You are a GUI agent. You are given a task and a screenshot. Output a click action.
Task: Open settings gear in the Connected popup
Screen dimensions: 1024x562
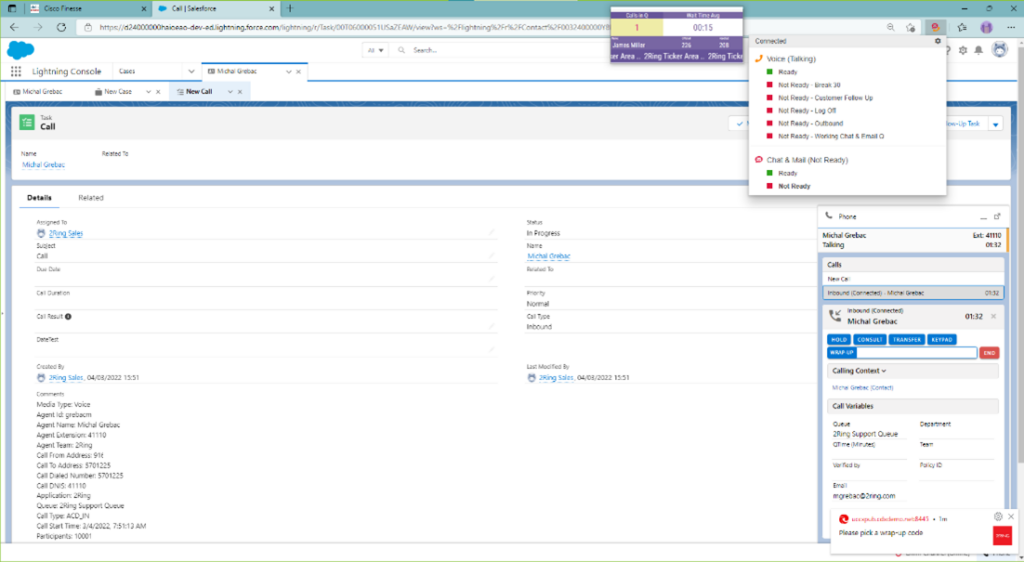[938, 41]
